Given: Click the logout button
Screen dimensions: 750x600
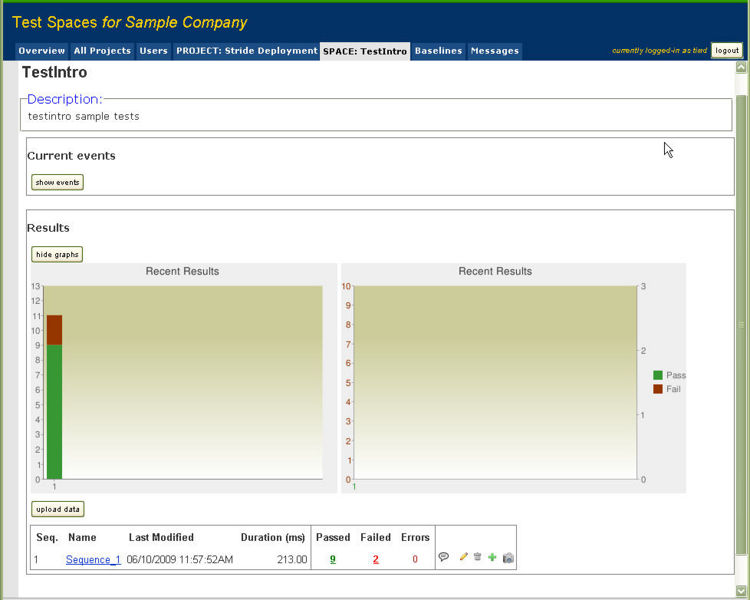Looking at the screenshot, I should tap(727, 50).
